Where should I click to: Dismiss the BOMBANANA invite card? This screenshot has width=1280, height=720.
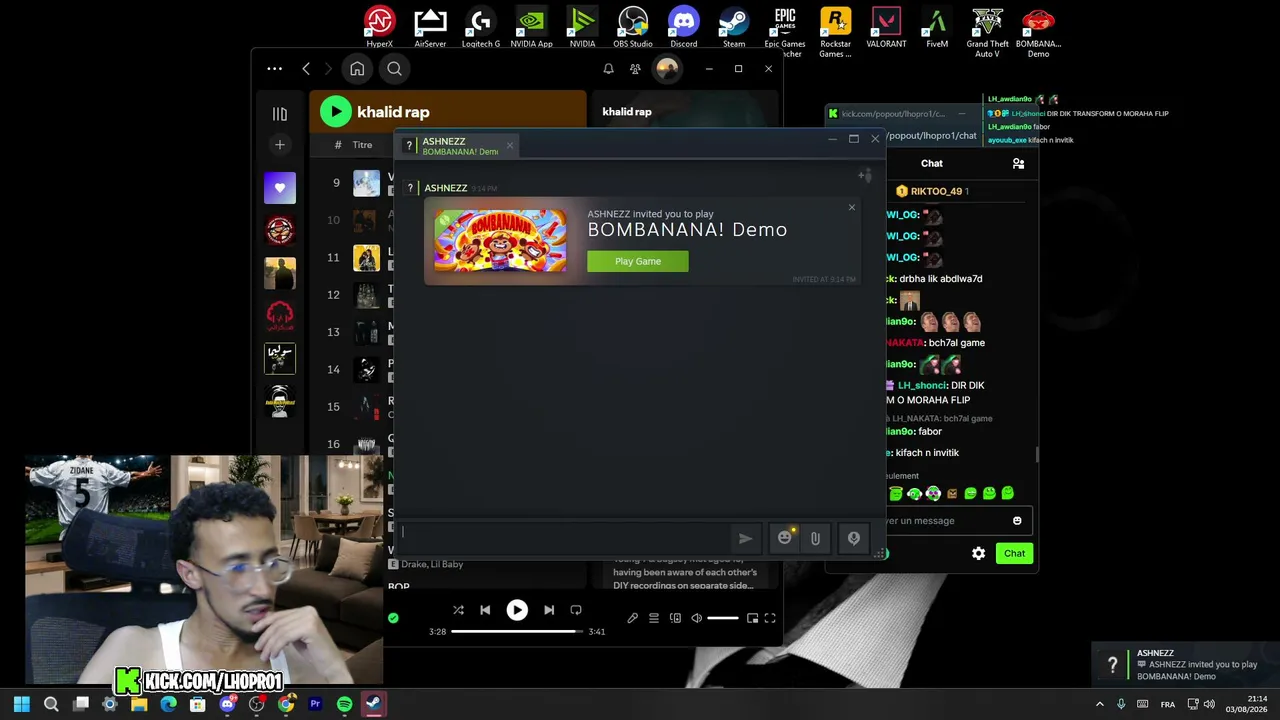(852, 208)
